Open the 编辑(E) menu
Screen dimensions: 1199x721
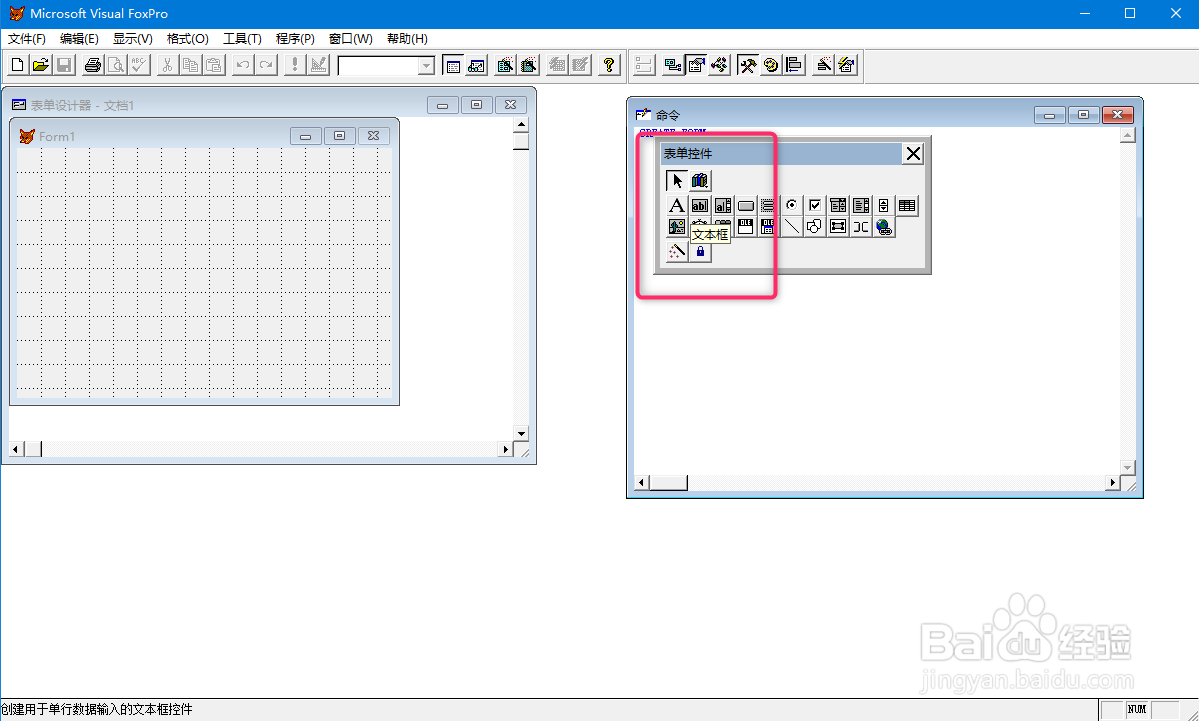pos(79,38)
